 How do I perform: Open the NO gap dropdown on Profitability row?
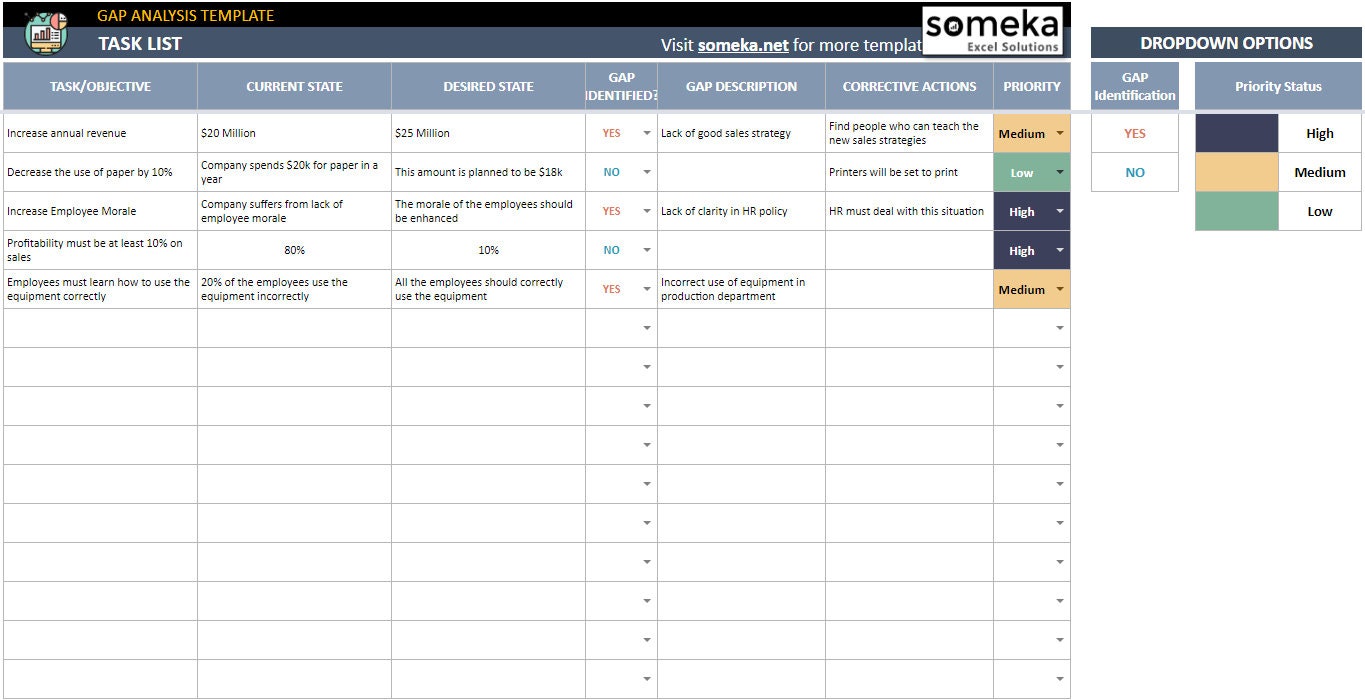click(646, 250)
